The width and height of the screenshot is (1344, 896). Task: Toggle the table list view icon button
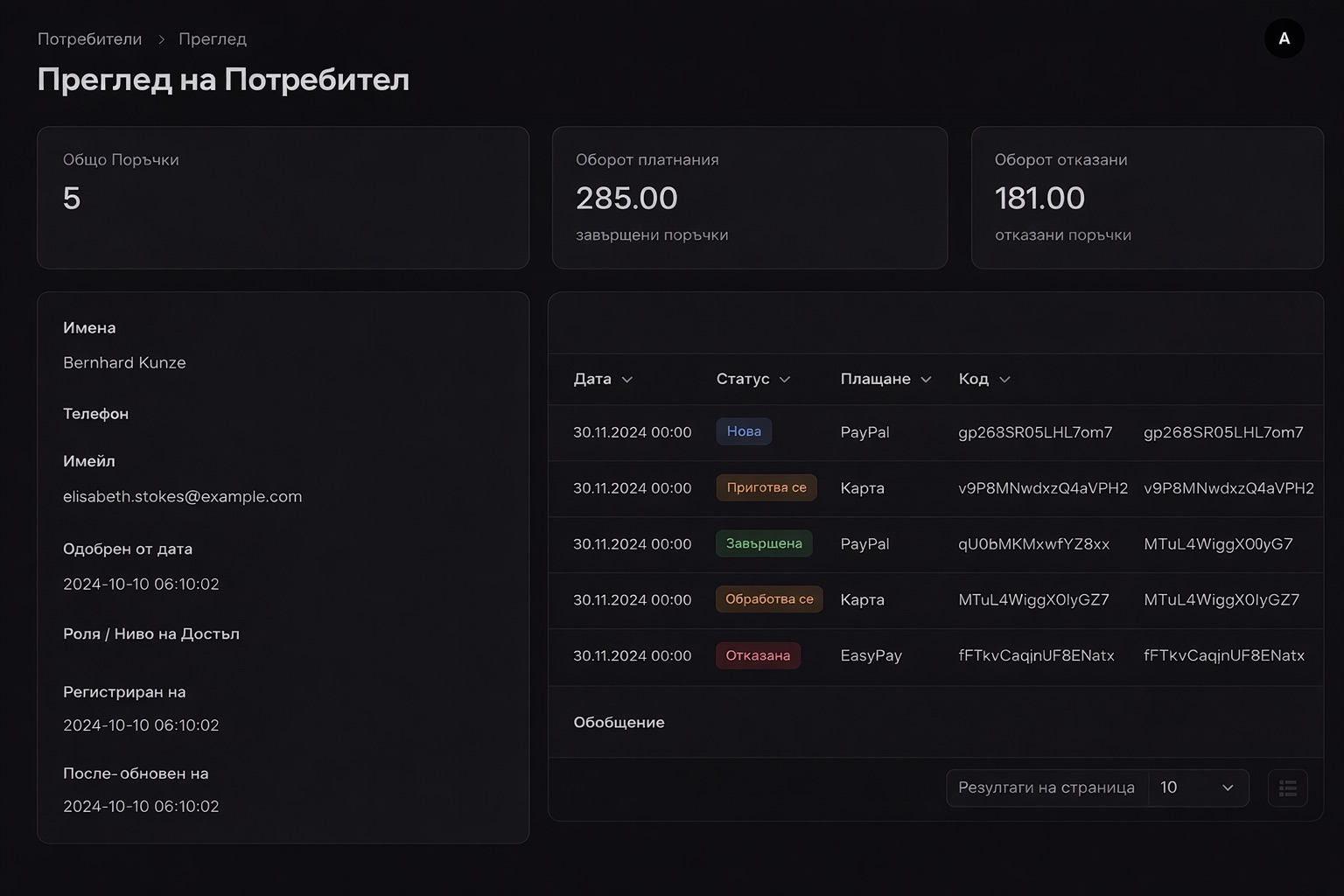(1287, 788)
